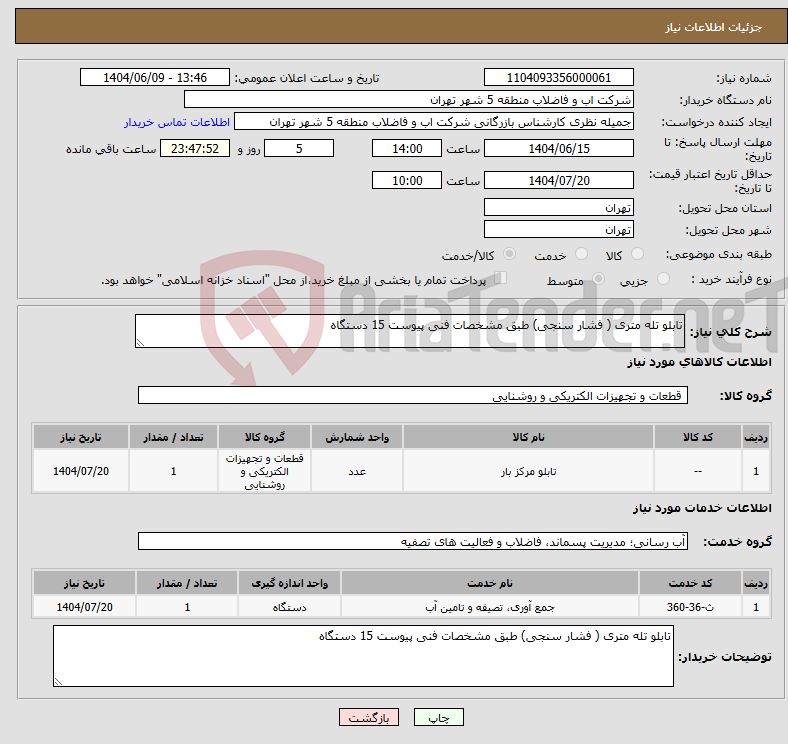Image resolution: width=788 pixels, height=744 pixels.
Task: Click the کد کالا column header
Action: (x=698, y=437)
